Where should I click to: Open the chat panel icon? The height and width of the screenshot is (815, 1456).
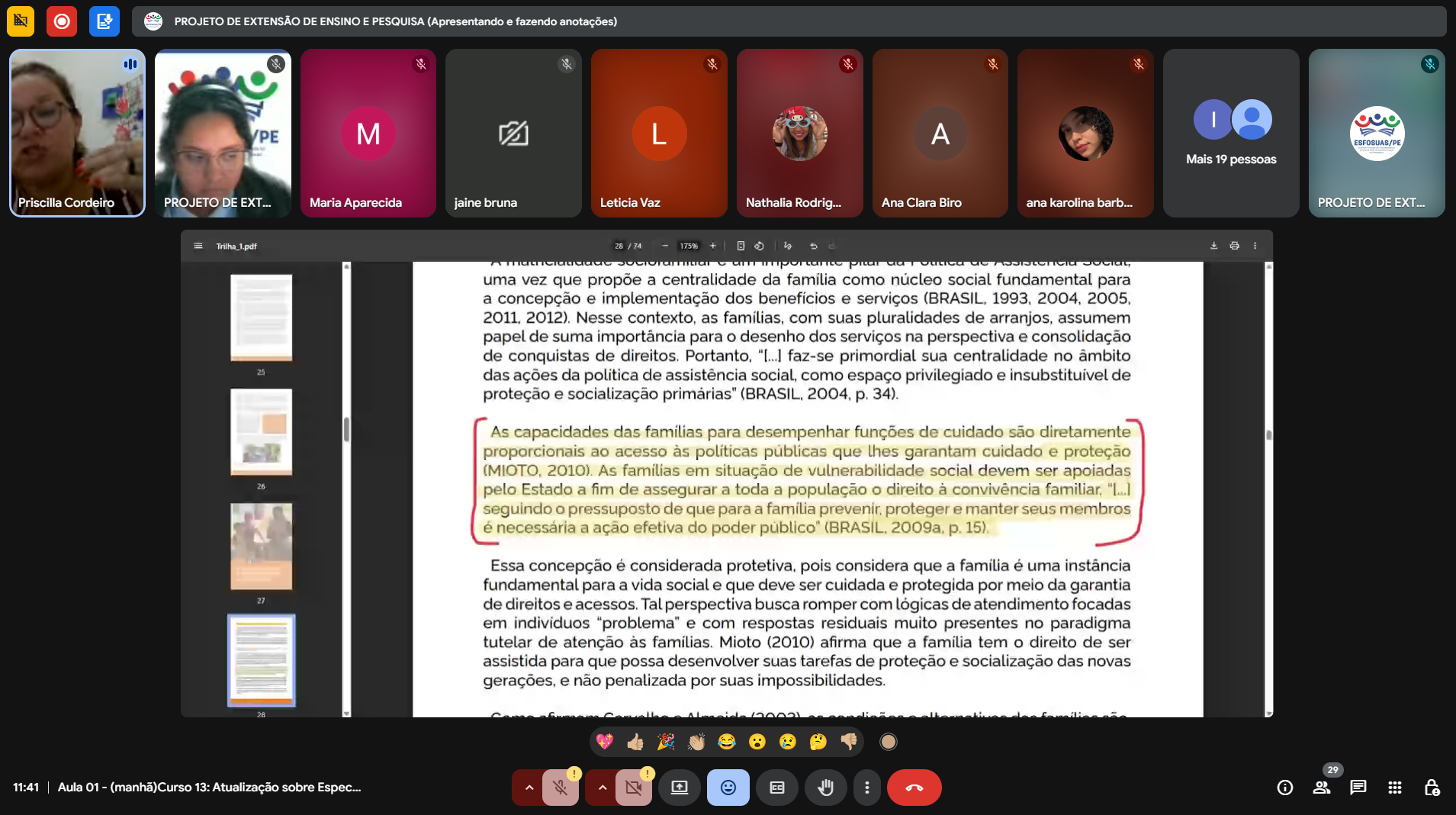(1358, 788)
